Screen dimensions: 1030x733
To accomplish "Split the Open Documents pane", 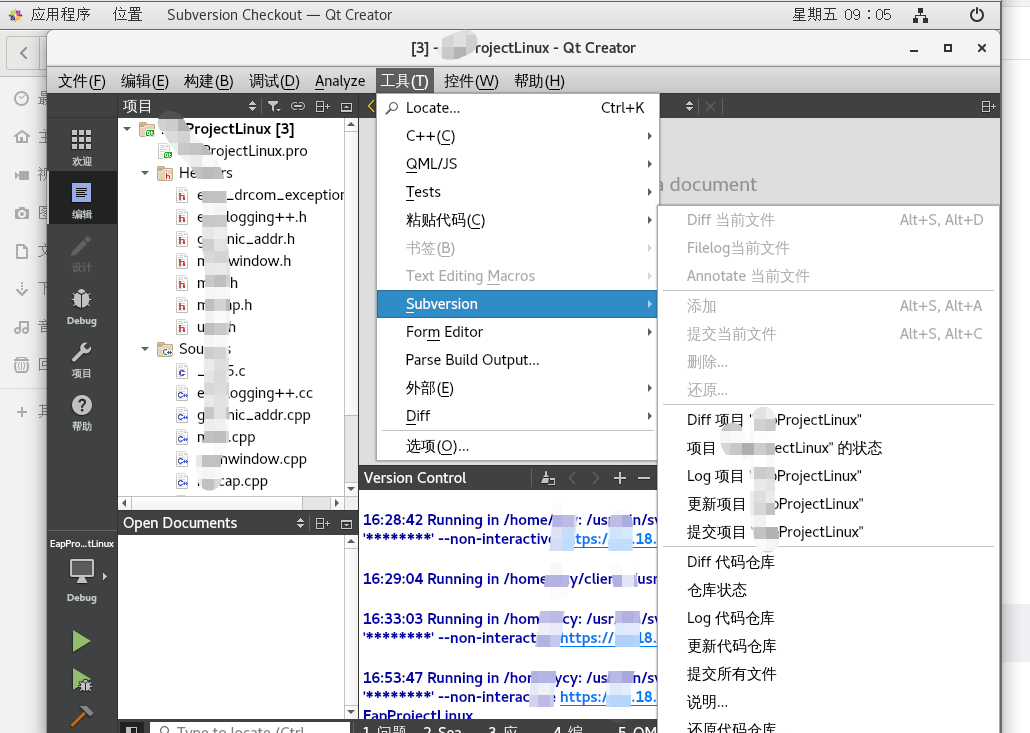I will (x=323, y=523).
